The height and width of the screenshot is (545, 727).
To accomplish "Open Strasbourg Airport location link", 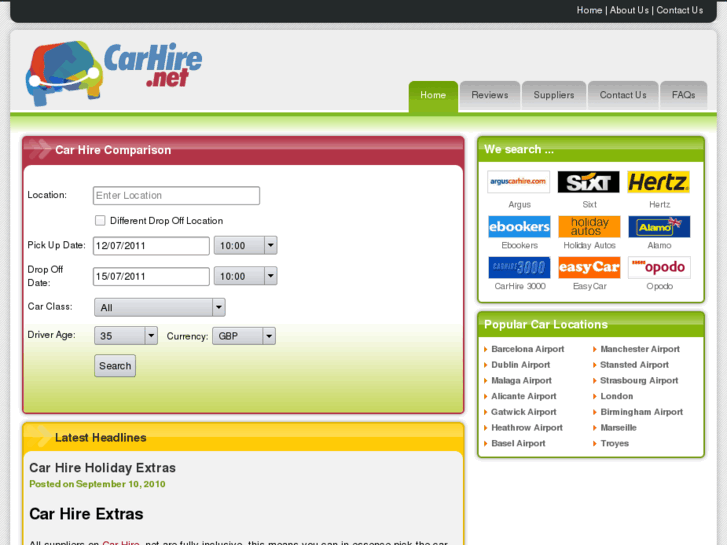I will tap(639, 380).
